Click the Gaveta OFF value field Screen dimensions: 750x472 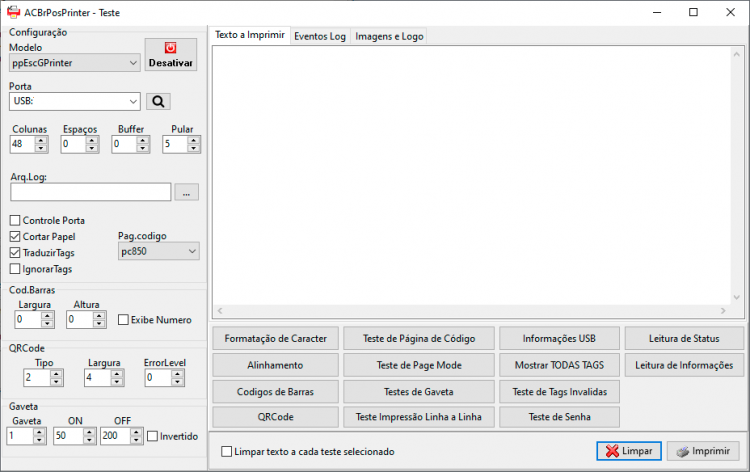pyautogui.click(x=115, y=436)
